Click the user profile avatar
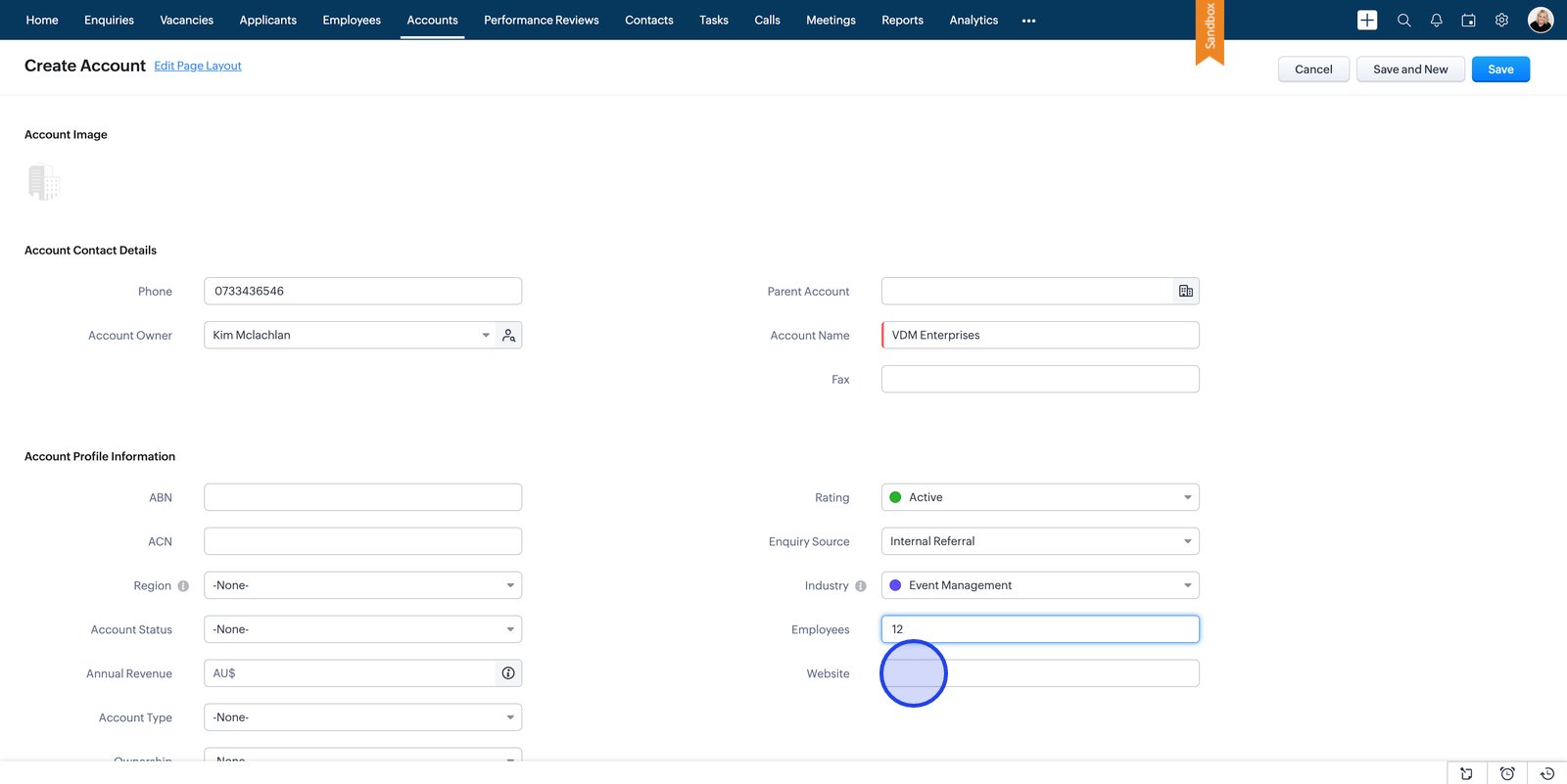This screenshot has height=784, width=1567. point(1541,20)
